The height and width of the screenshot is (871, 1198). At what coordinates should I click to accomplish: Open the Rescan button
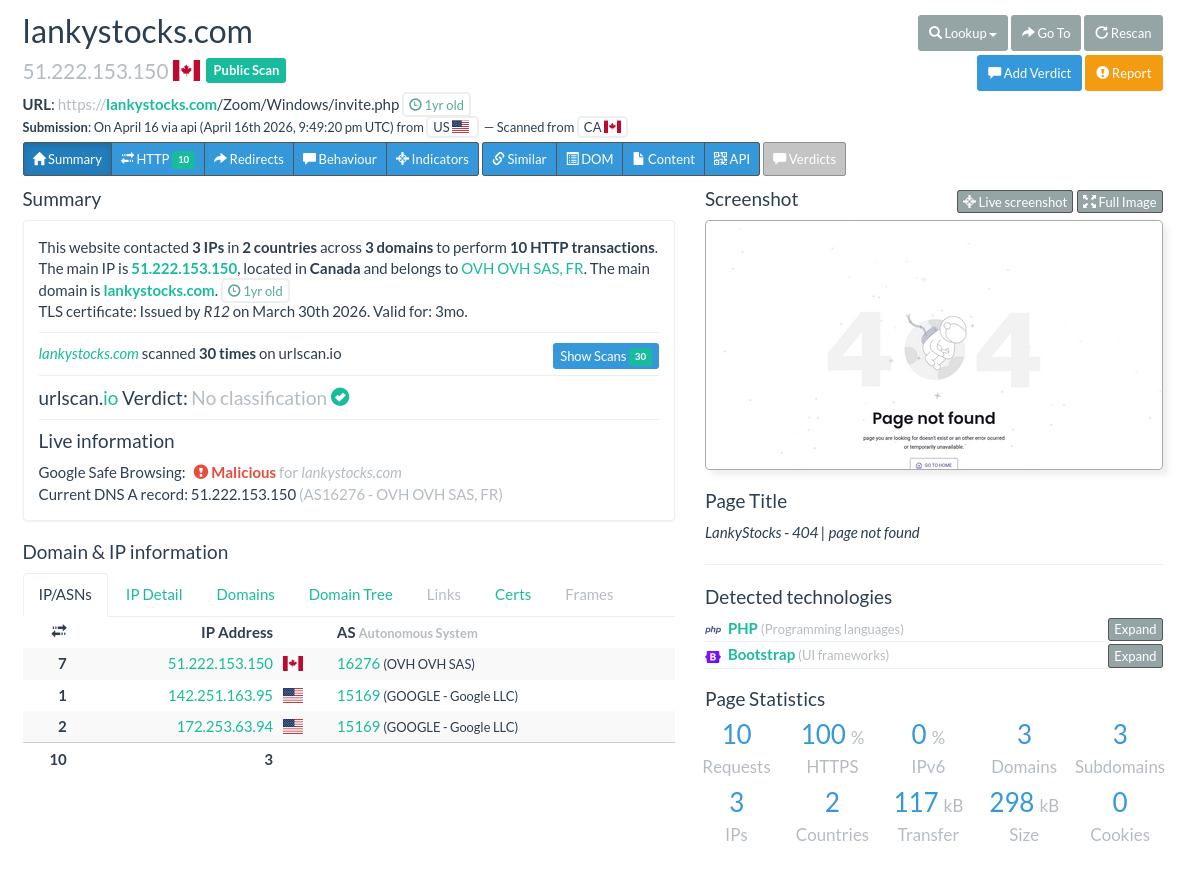click(x=1123, y=33)
